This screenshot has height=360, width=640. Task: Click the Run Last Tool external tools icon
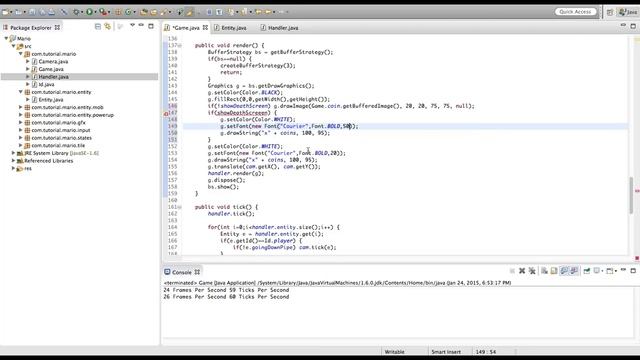click(x=103, y=12)
